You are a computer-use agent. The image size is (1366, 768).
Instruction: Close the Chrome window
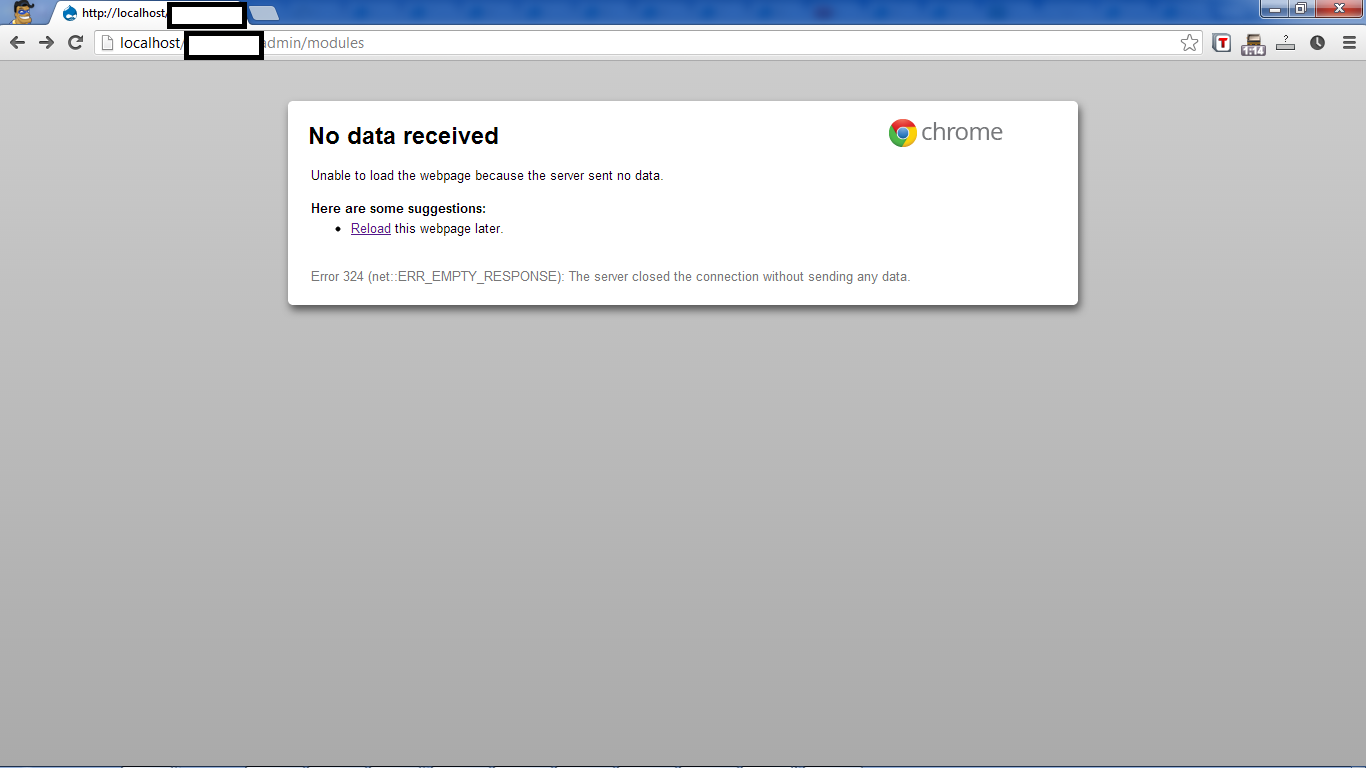click(x=1338, y=9)
